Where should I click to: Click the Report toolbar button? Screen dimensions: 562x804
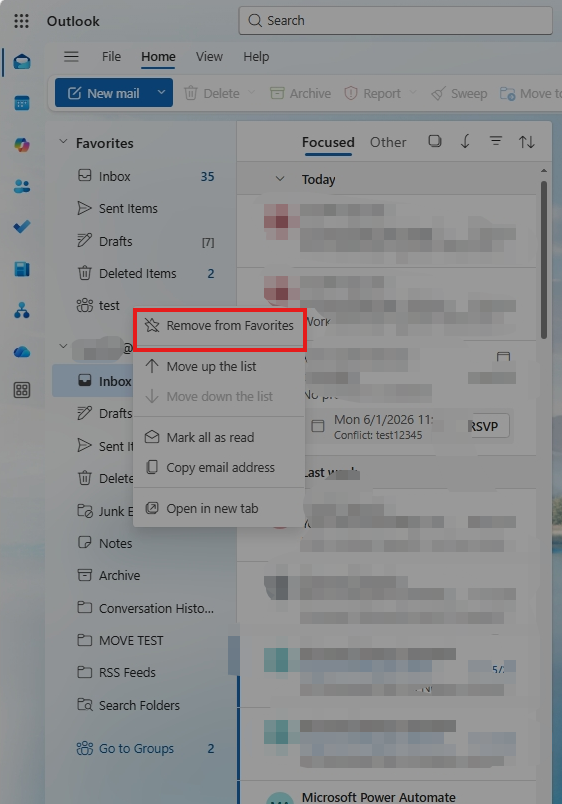(372, 93)
